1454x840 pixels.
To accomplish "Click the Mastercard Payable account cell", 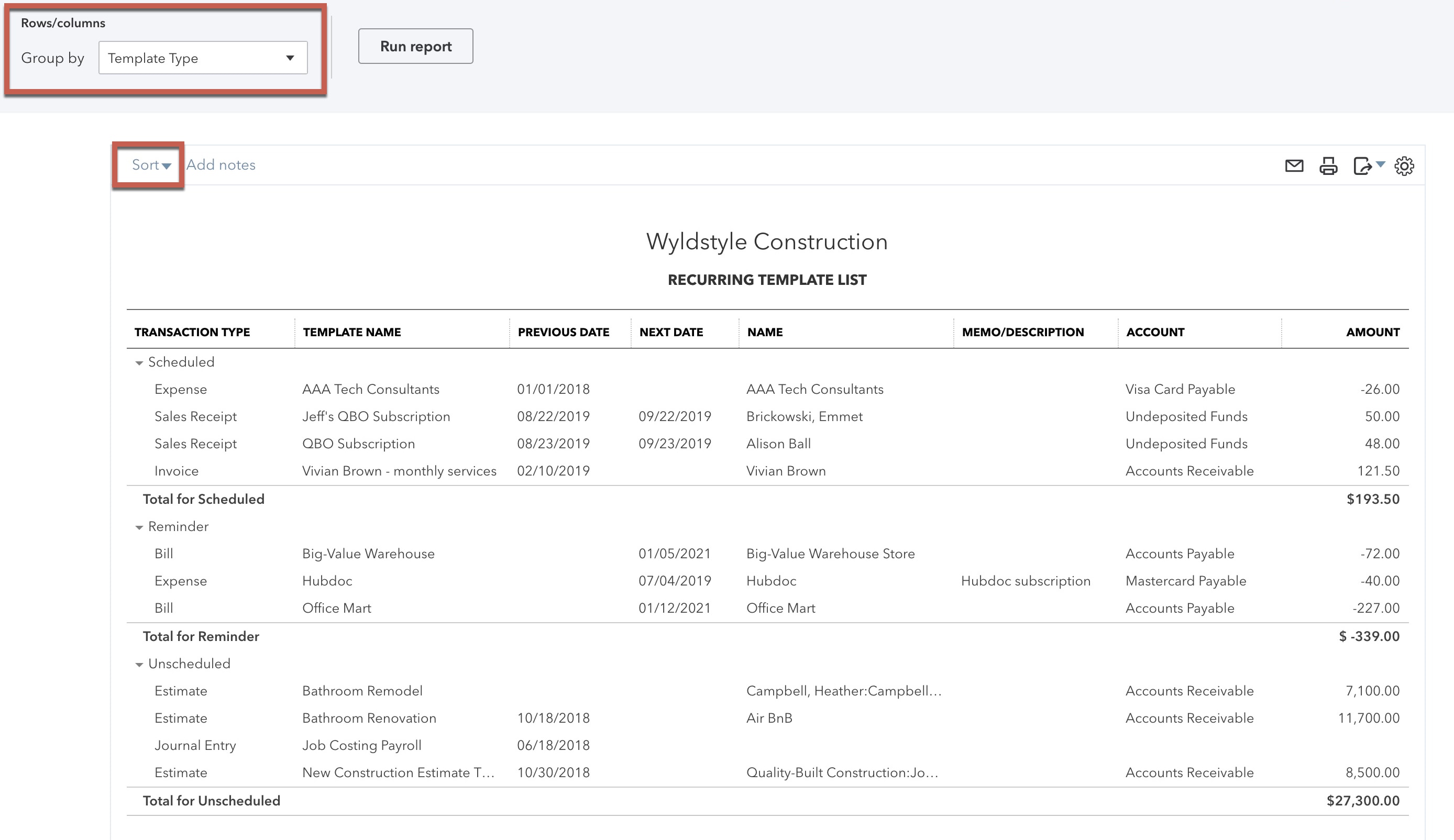I will [1186, 581].
